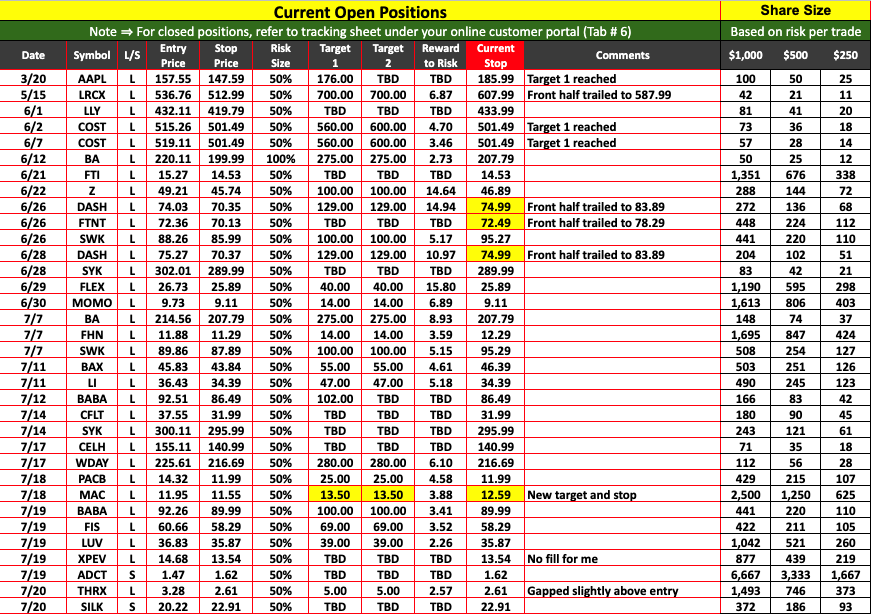Screen dimensions: 871x614
Task: Select the Reward to Risk header
Action: click(x=441, y=55)
